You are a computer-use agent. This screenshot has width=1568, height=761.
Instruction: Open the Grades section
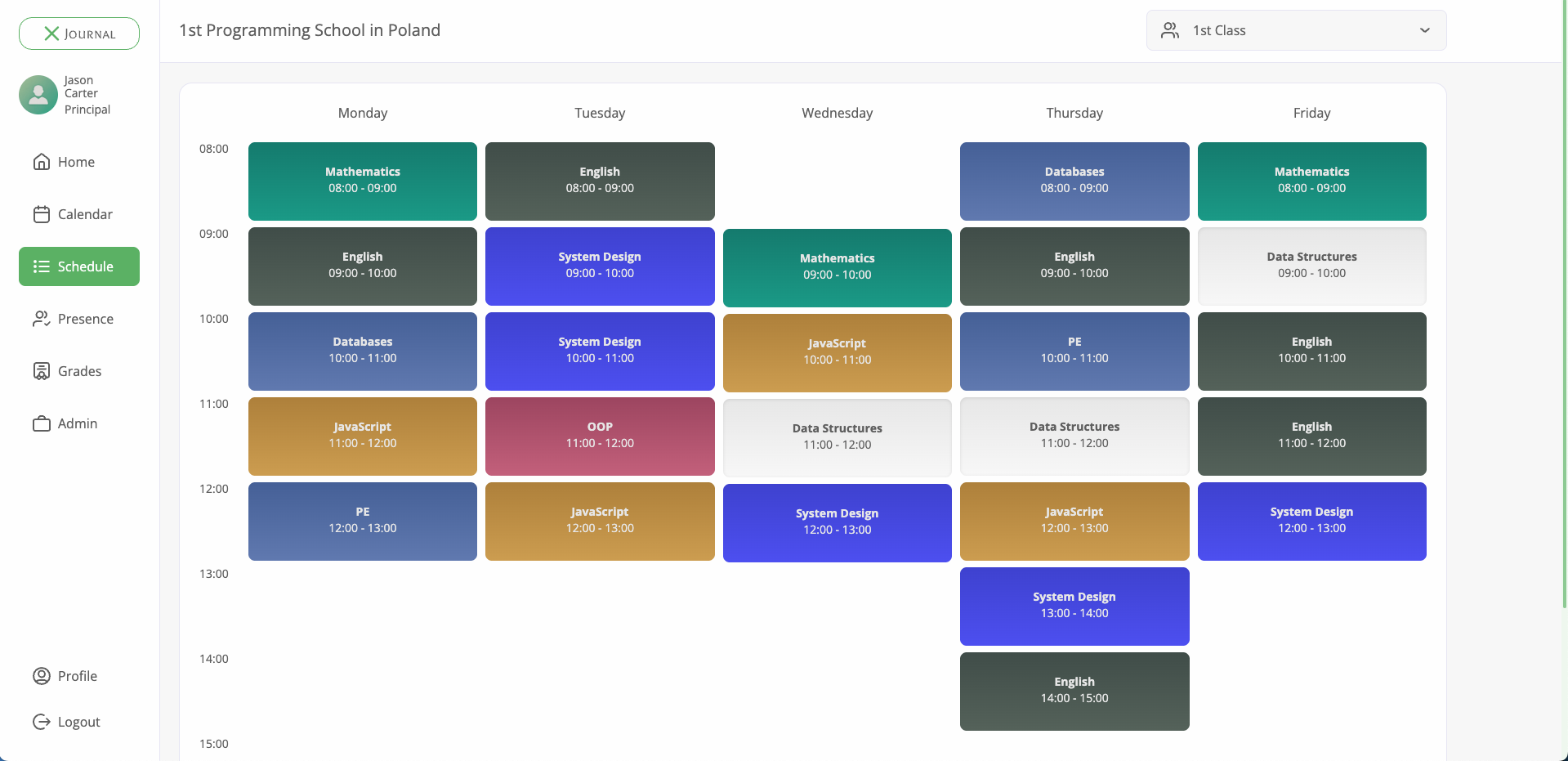[x=79, y=371]
